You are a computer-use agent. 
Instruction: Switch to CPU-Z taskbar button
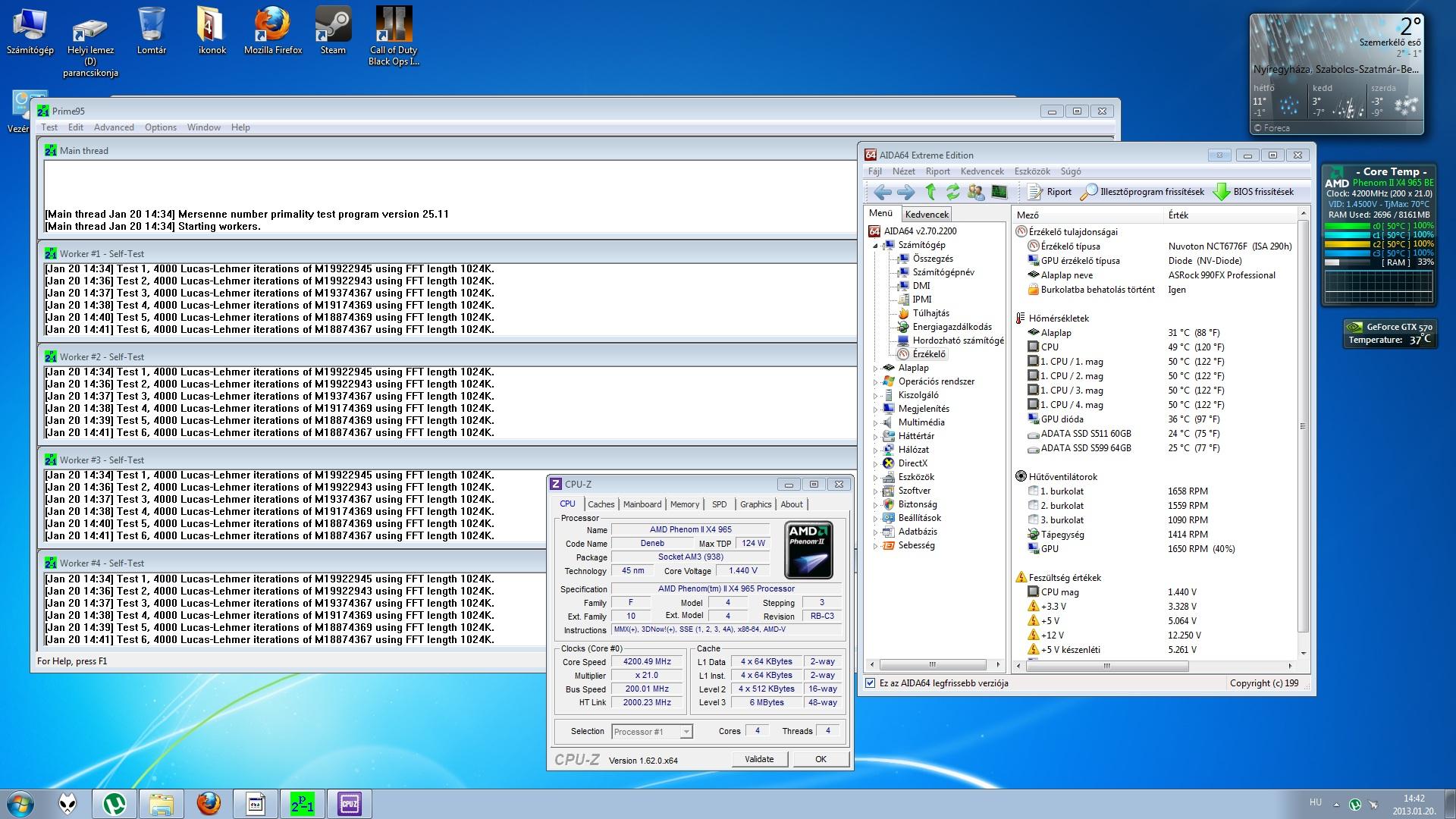click(x=349, y=803)
